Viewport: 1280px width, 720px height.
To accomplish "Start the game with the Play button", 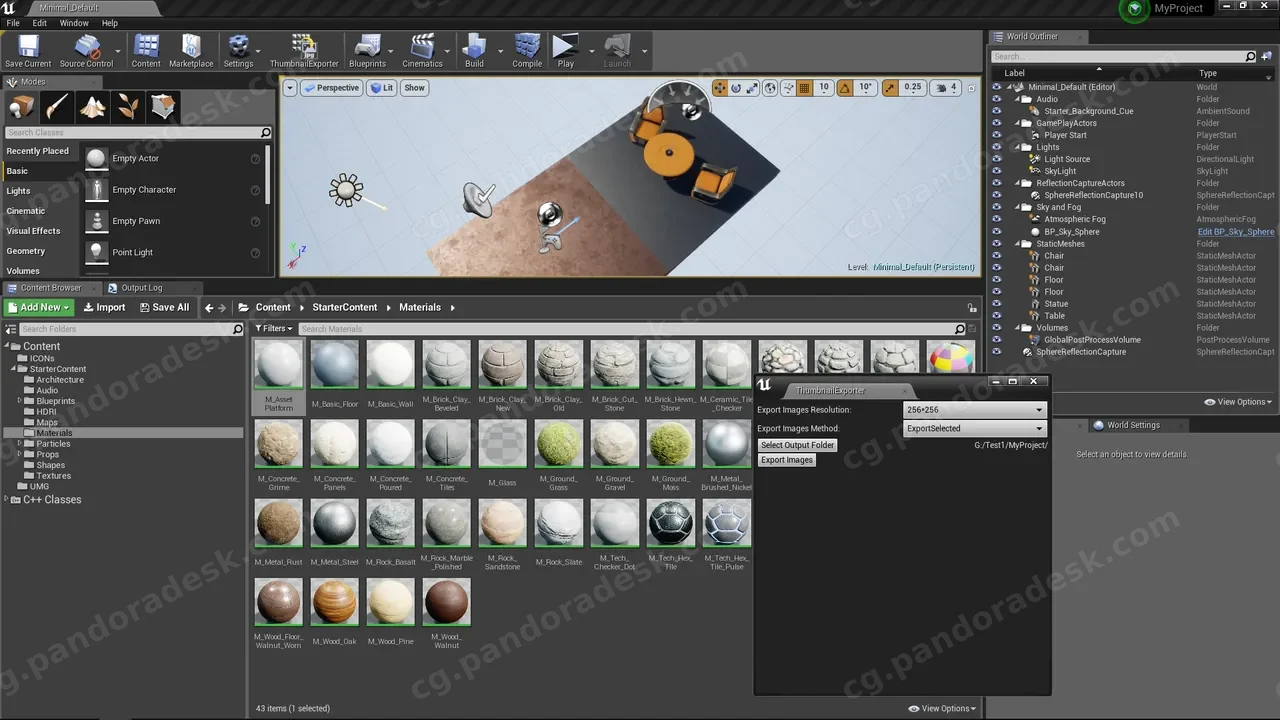I will [x=566, y=51].
